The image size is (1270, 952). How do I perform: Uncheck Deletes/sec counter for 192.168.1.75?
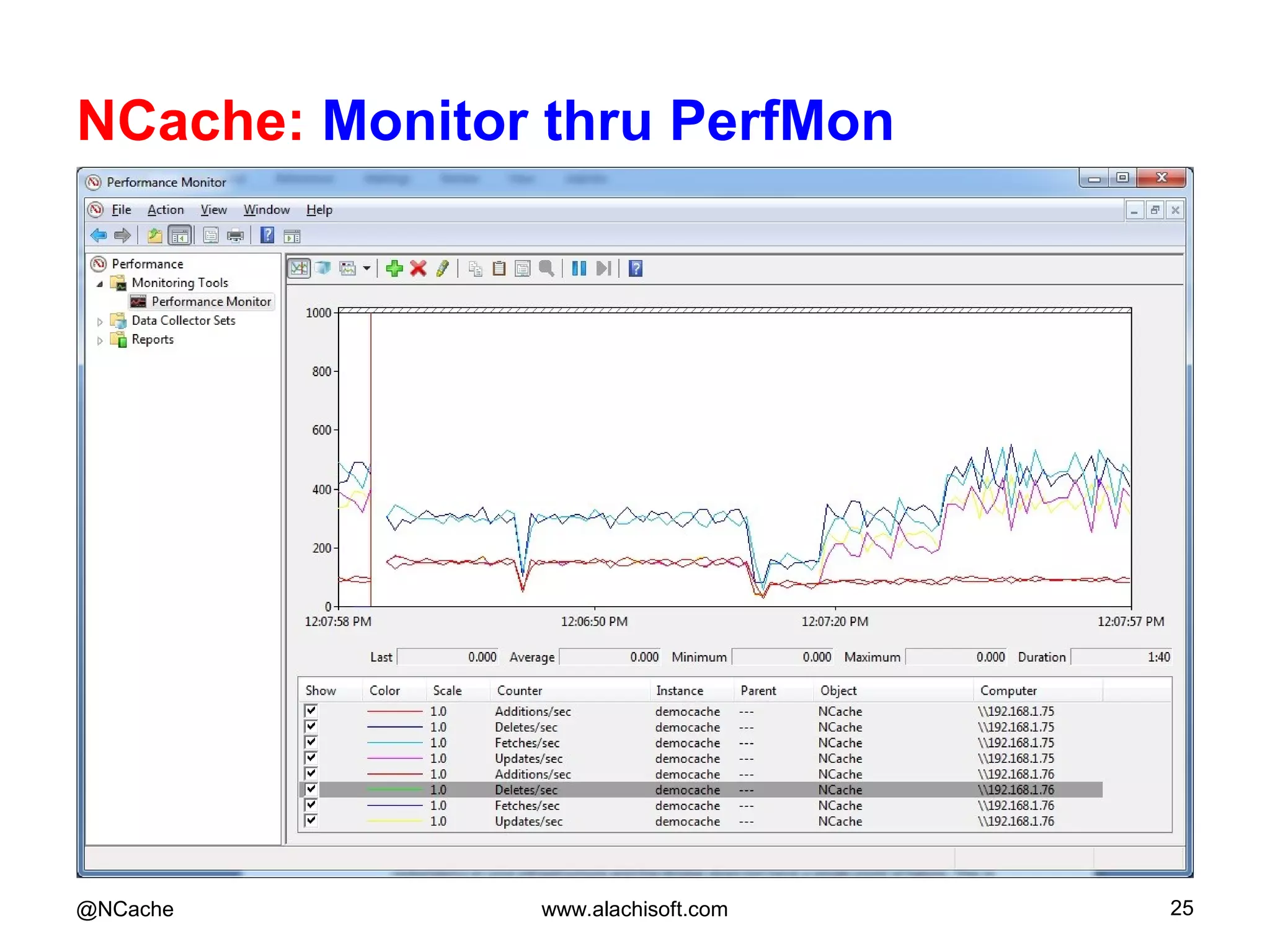click(311, 726)
